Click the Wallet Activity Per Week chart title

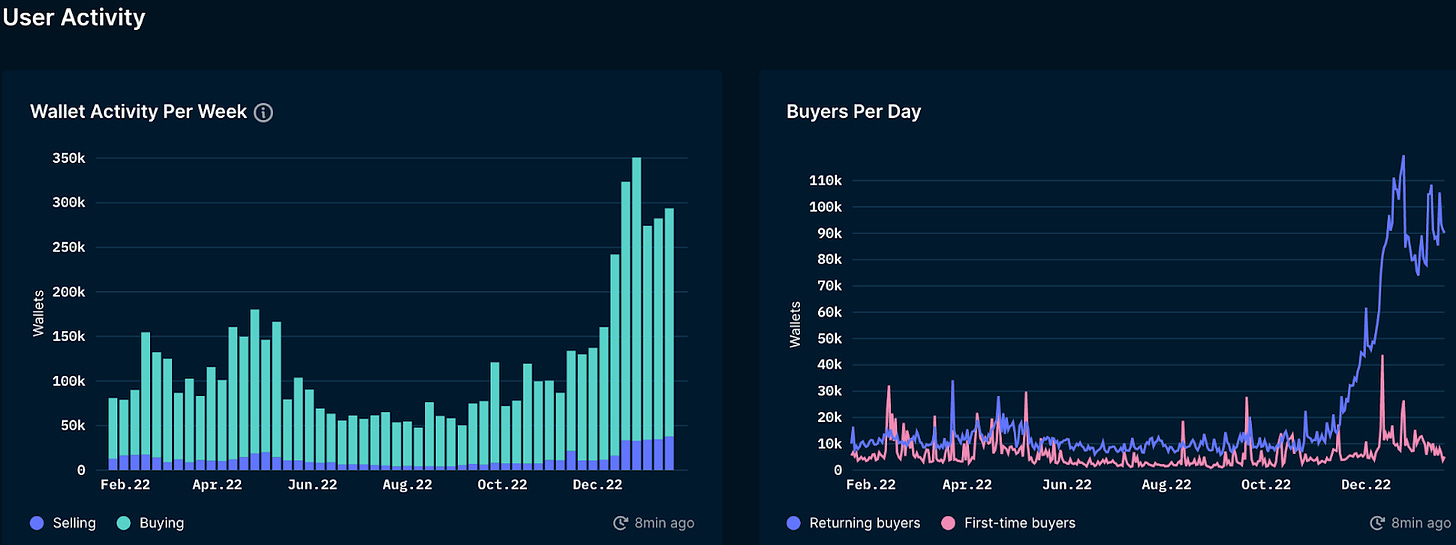(x=138, y=112)
